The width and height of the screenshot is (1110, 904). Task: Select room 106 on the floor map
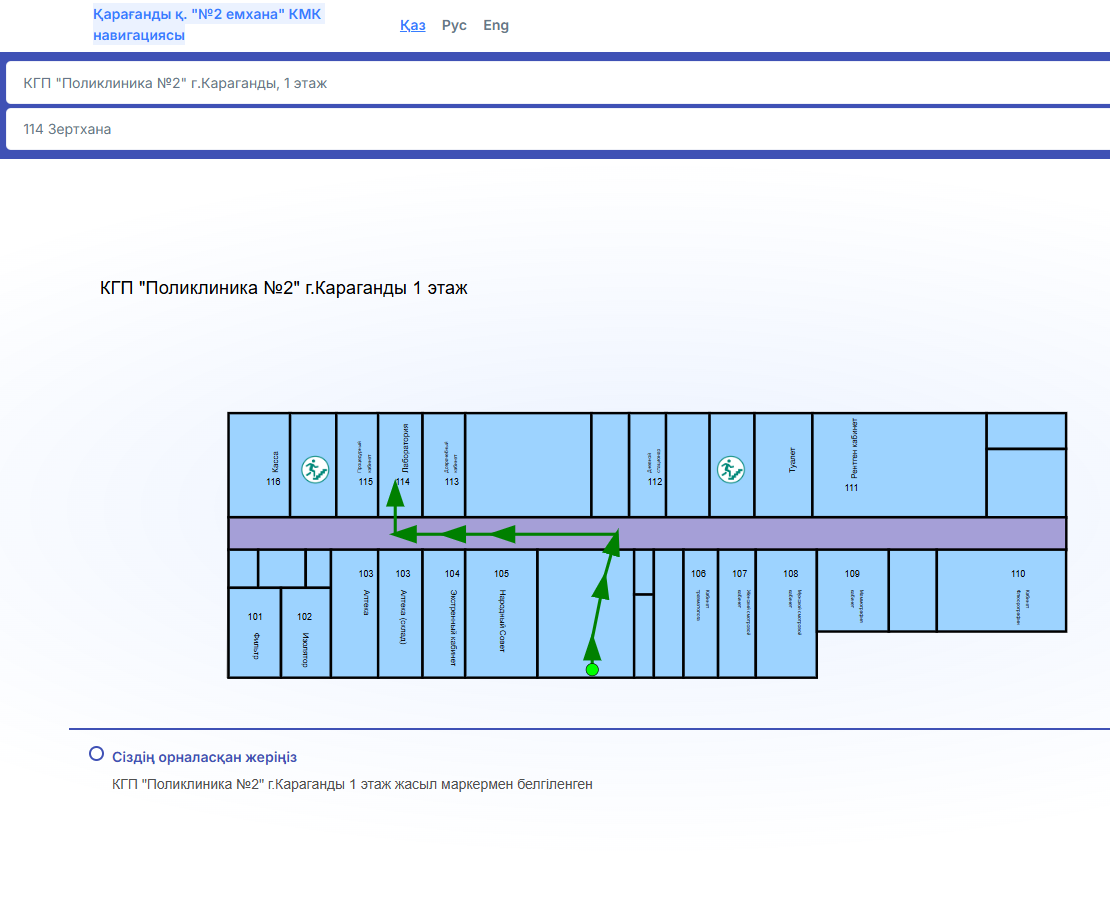click(701, 614)
